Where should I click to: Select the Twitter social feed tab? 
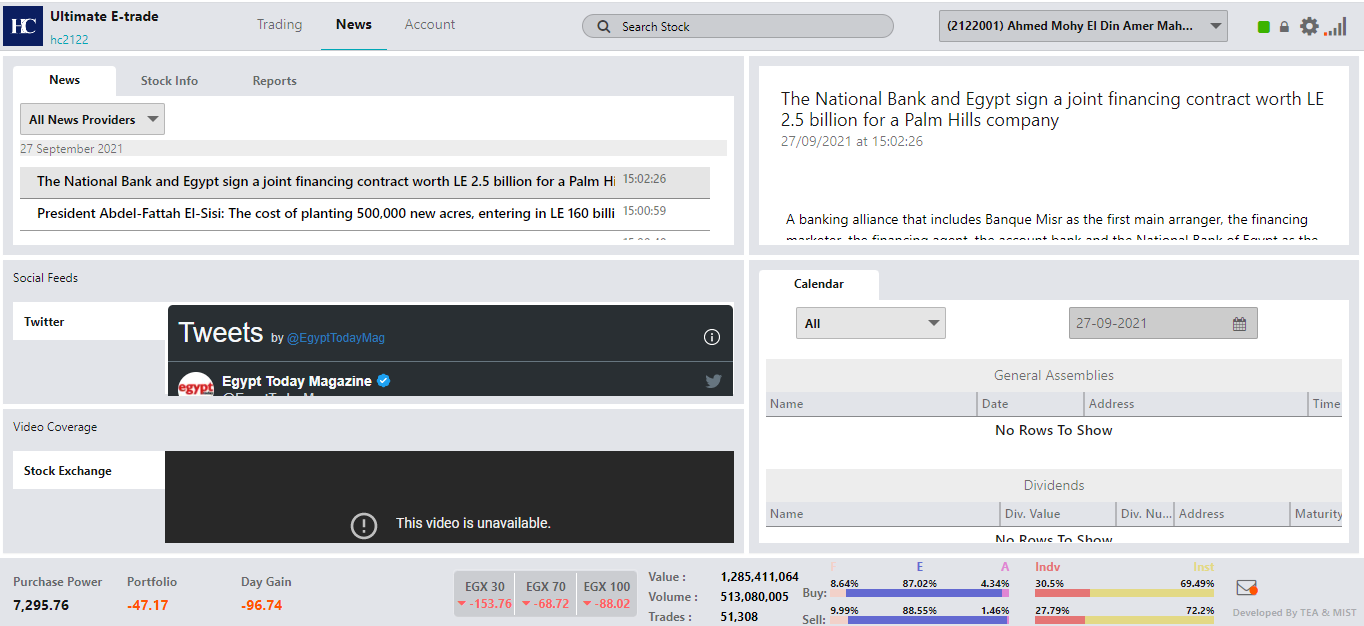tap(89, 322)
